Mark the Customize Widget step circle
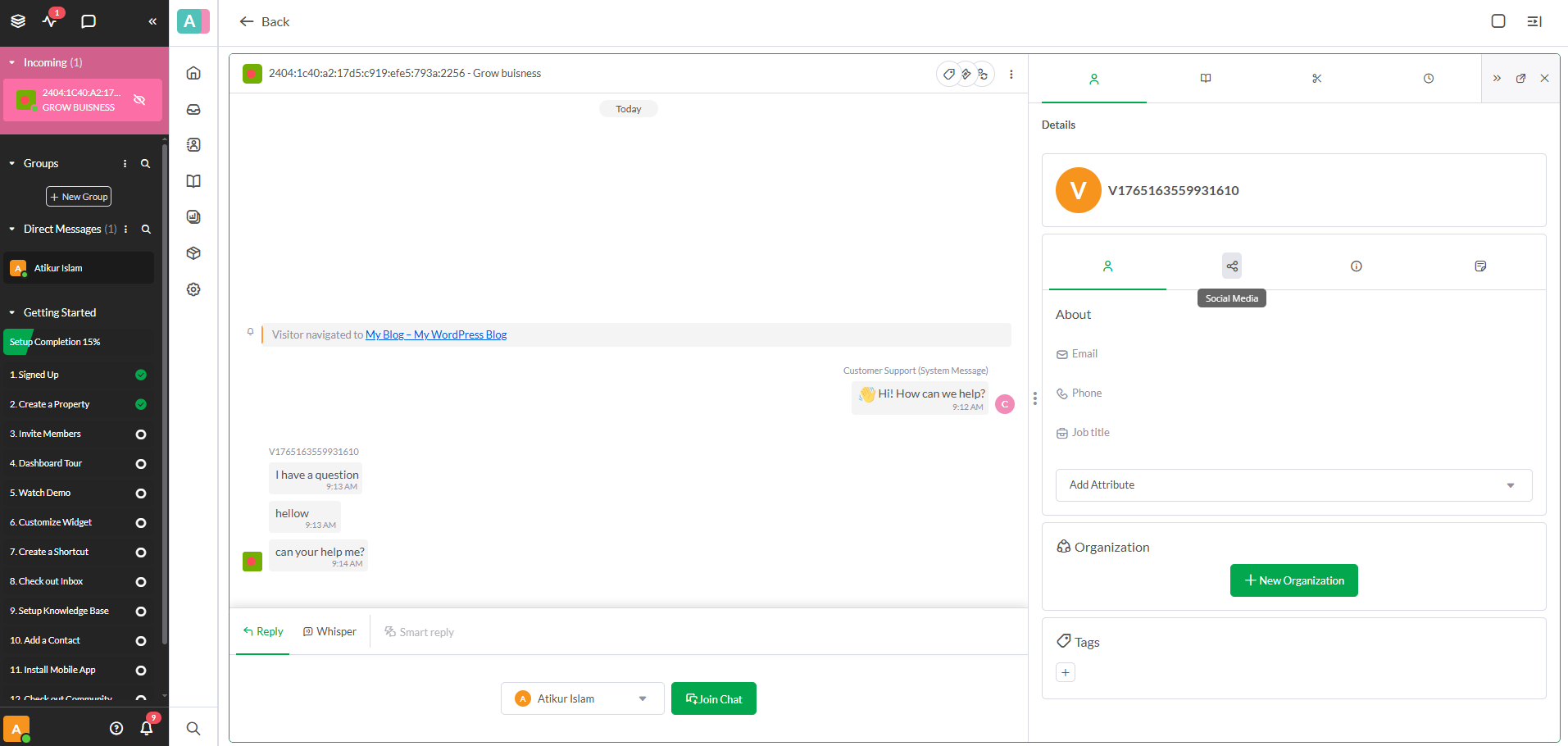The width and height of the screenshot is (1568, 746). 141,523
